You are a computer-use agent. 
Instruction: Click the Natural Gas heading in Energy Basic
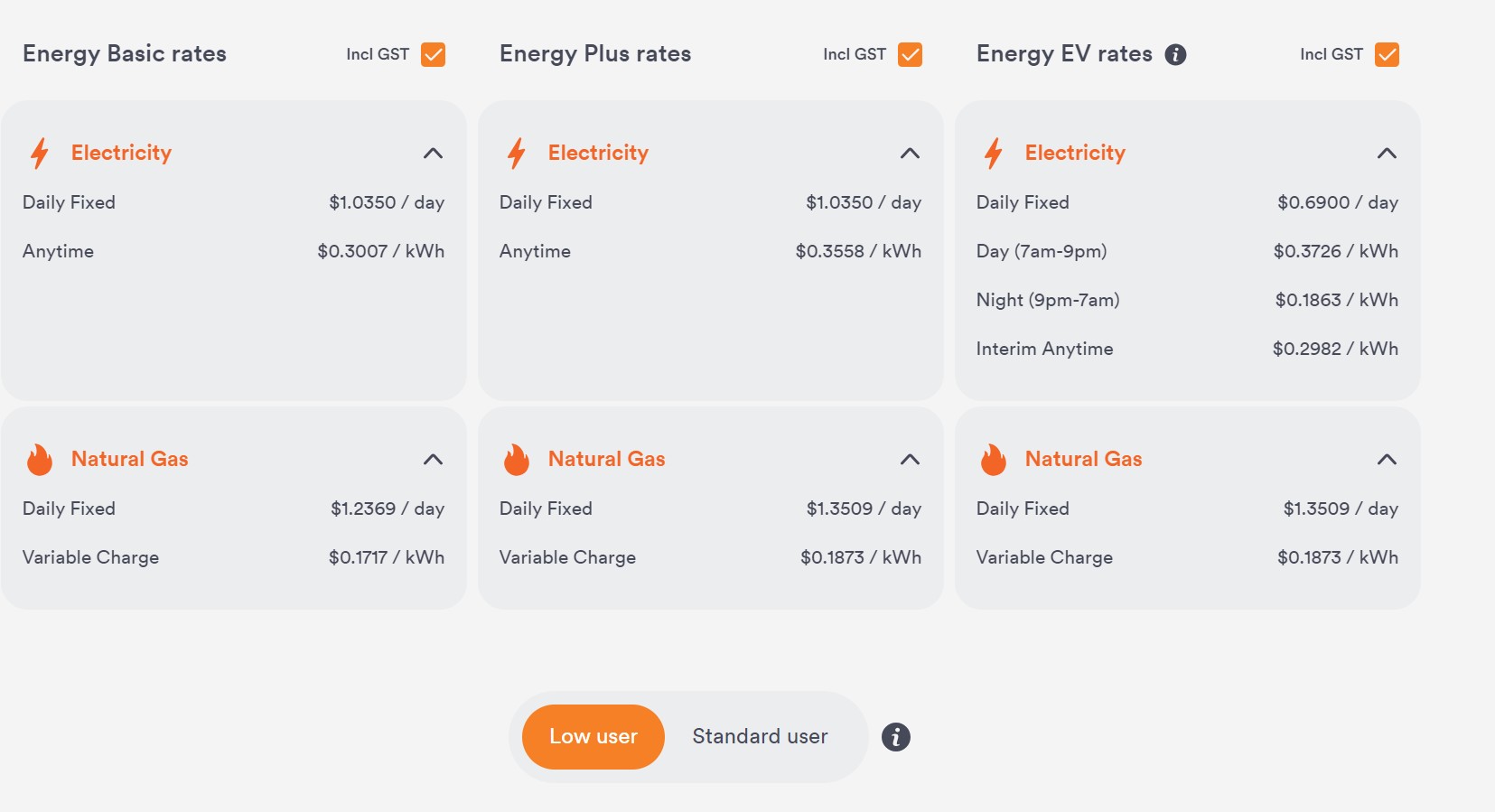coord(129,459)
